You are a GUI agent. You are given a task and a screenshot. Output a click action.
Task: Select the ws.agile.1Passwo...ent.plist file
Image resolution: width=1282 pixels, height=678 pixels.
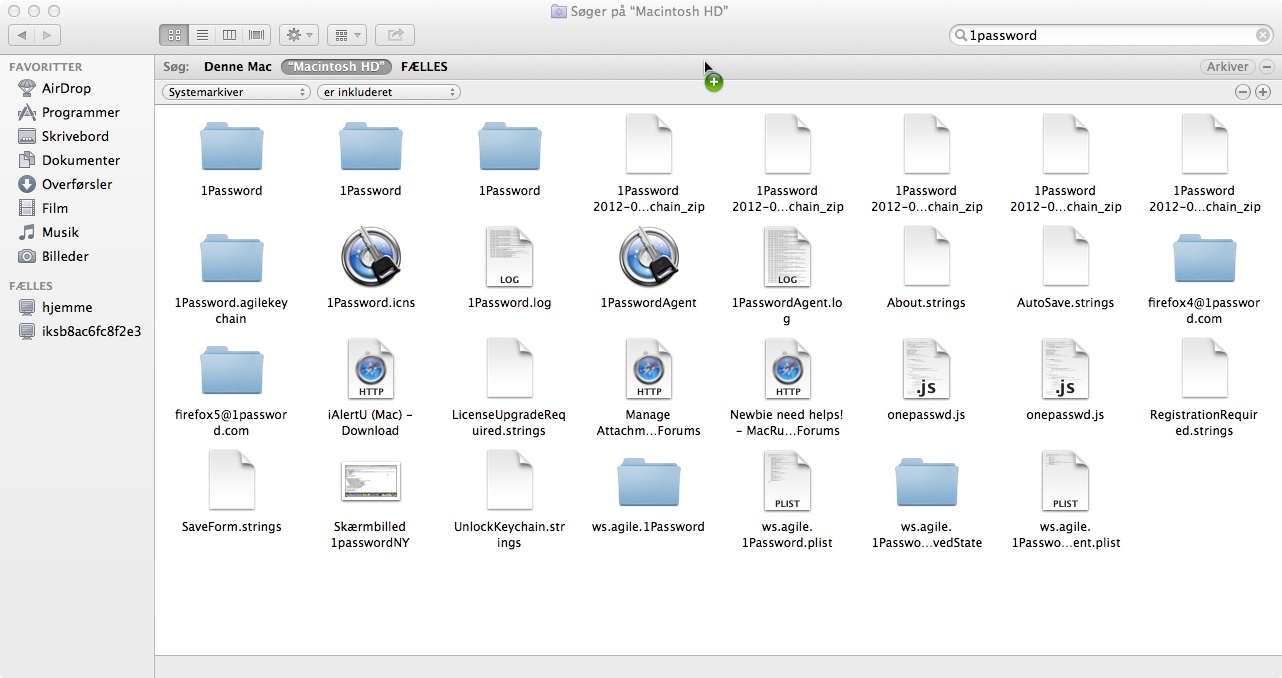tap(1066, 483)
